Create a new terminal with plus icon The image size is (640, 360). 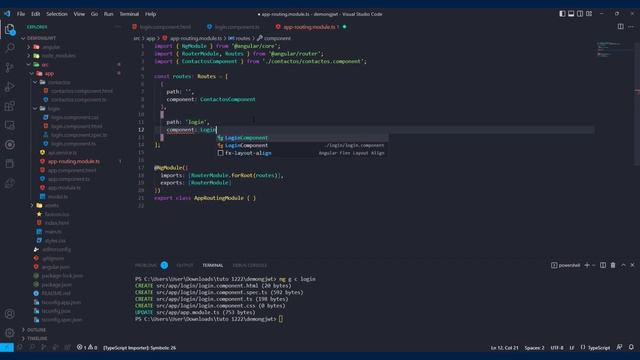pos(587,265)
